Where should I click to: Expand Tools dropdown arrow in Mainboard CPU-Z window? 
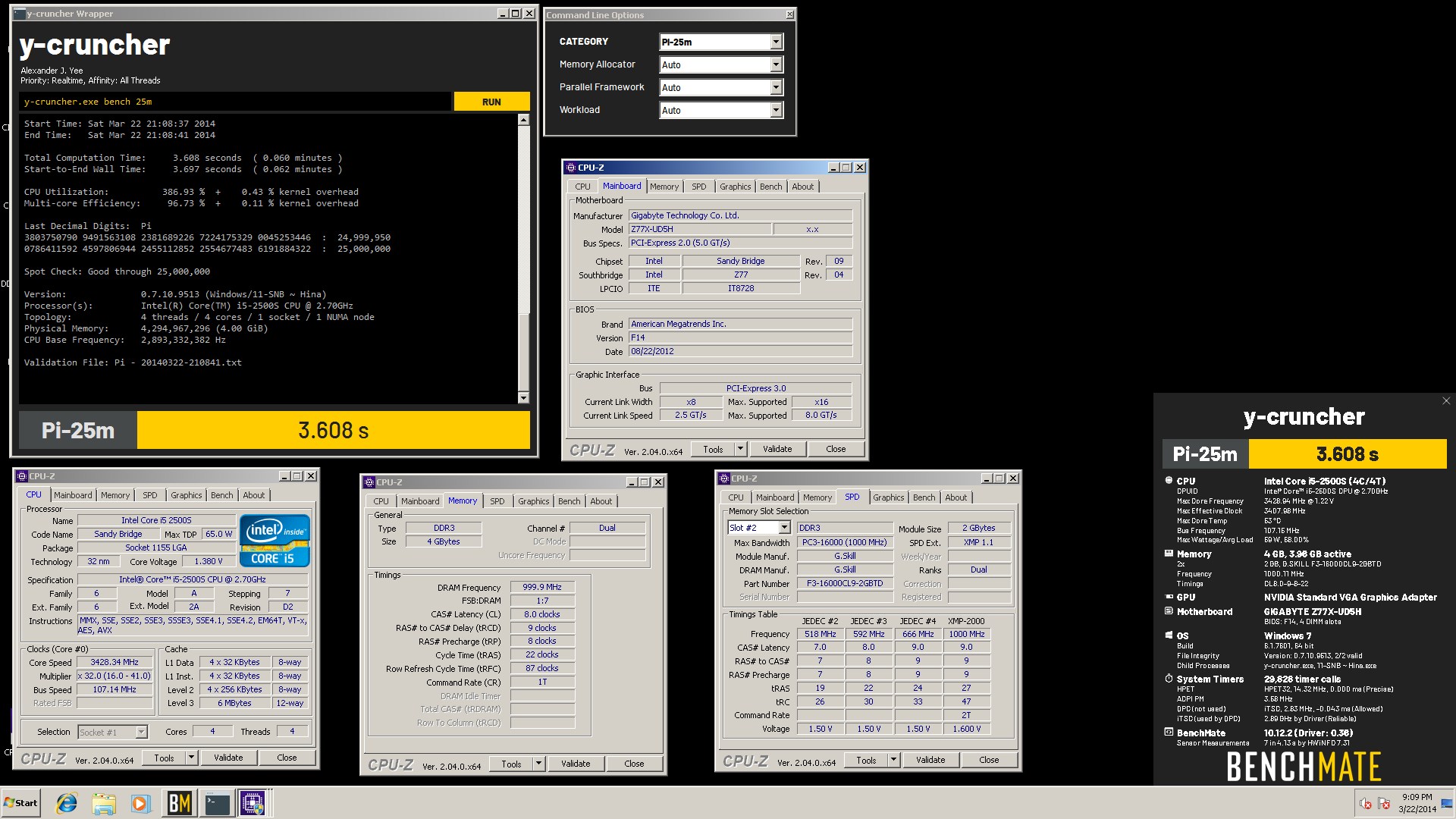coord(740,449)
